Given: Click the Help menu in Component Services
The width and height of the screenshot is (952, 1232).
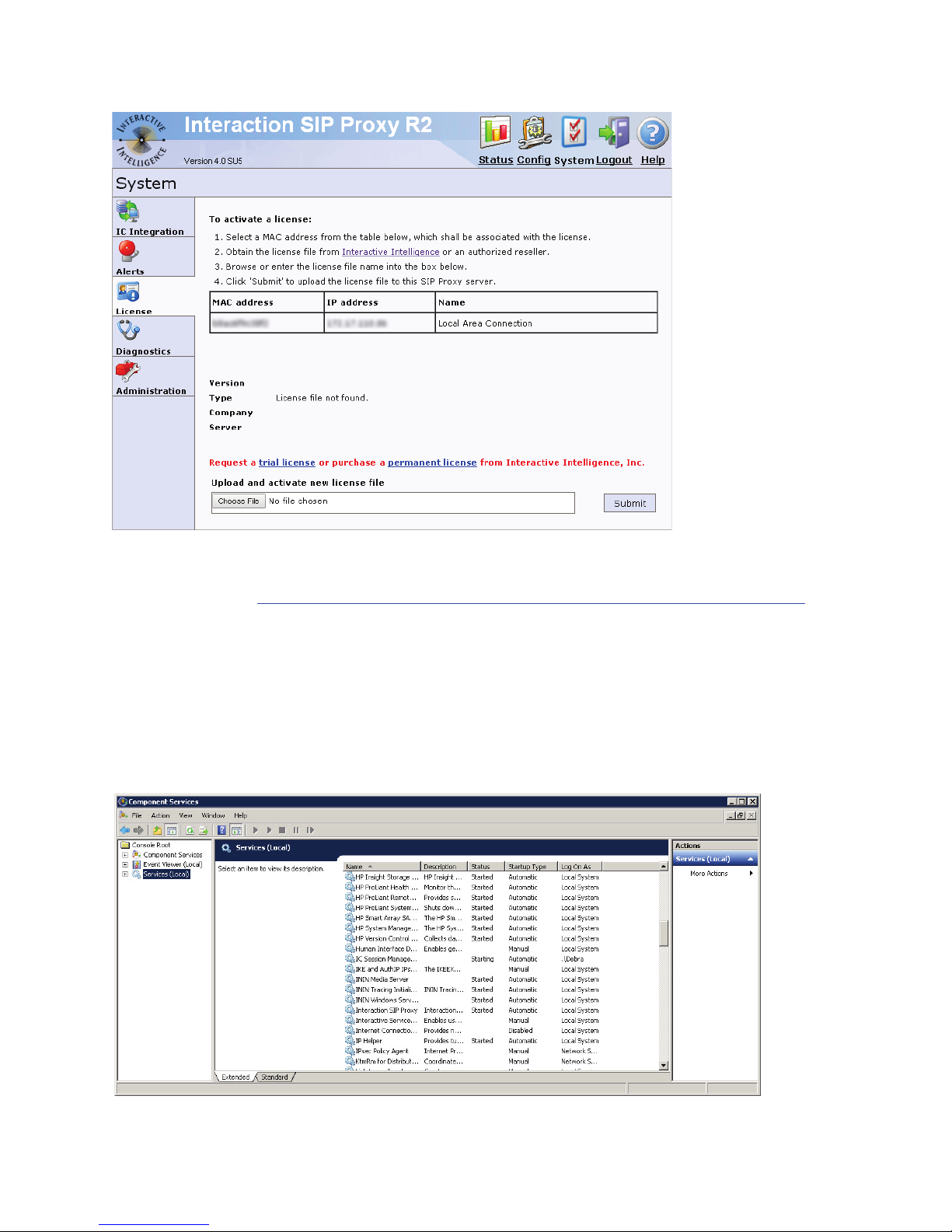Looking at the screenshot, I should click(241, 815).
